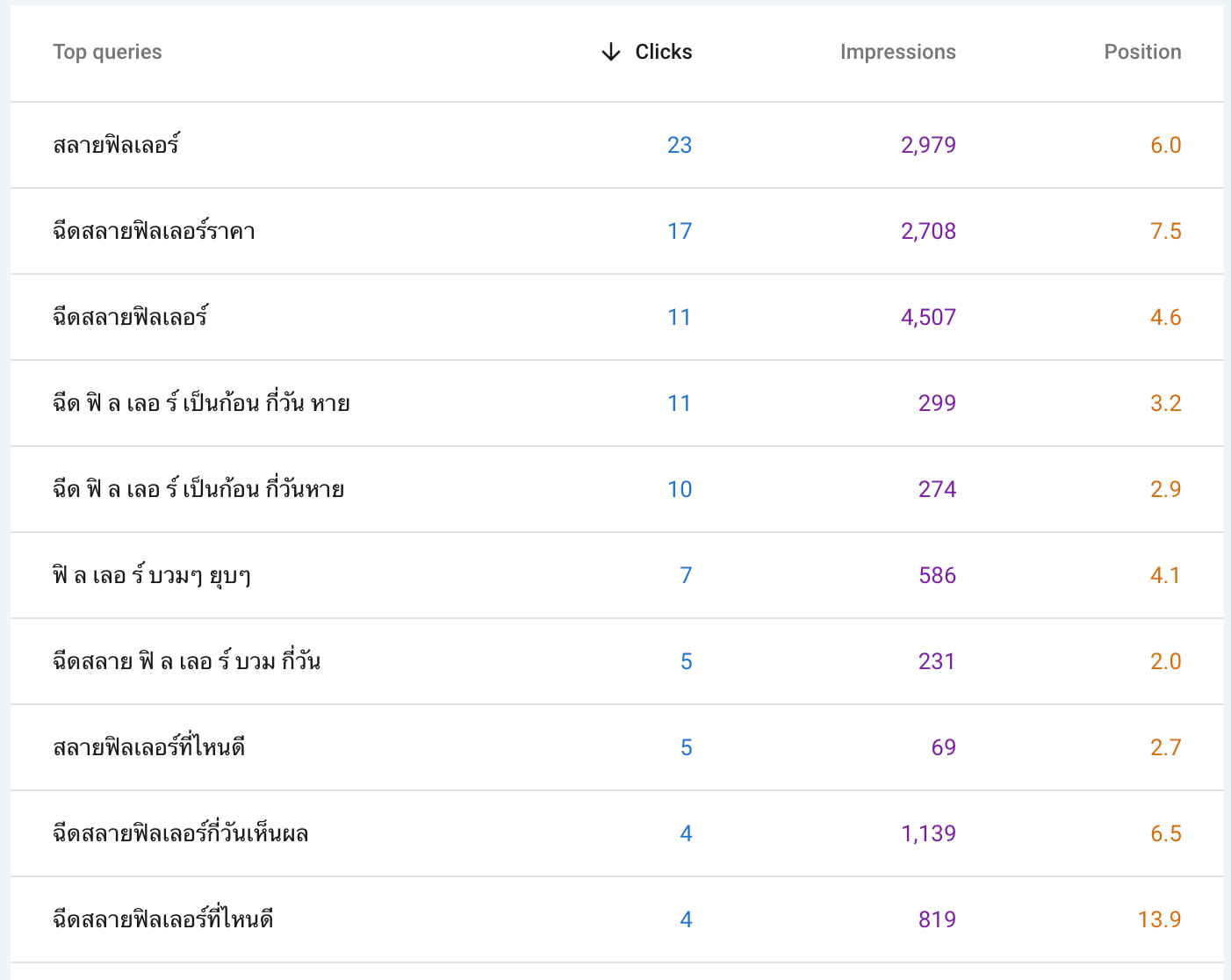Select the impressions count 2,979

tap(928, 145)
